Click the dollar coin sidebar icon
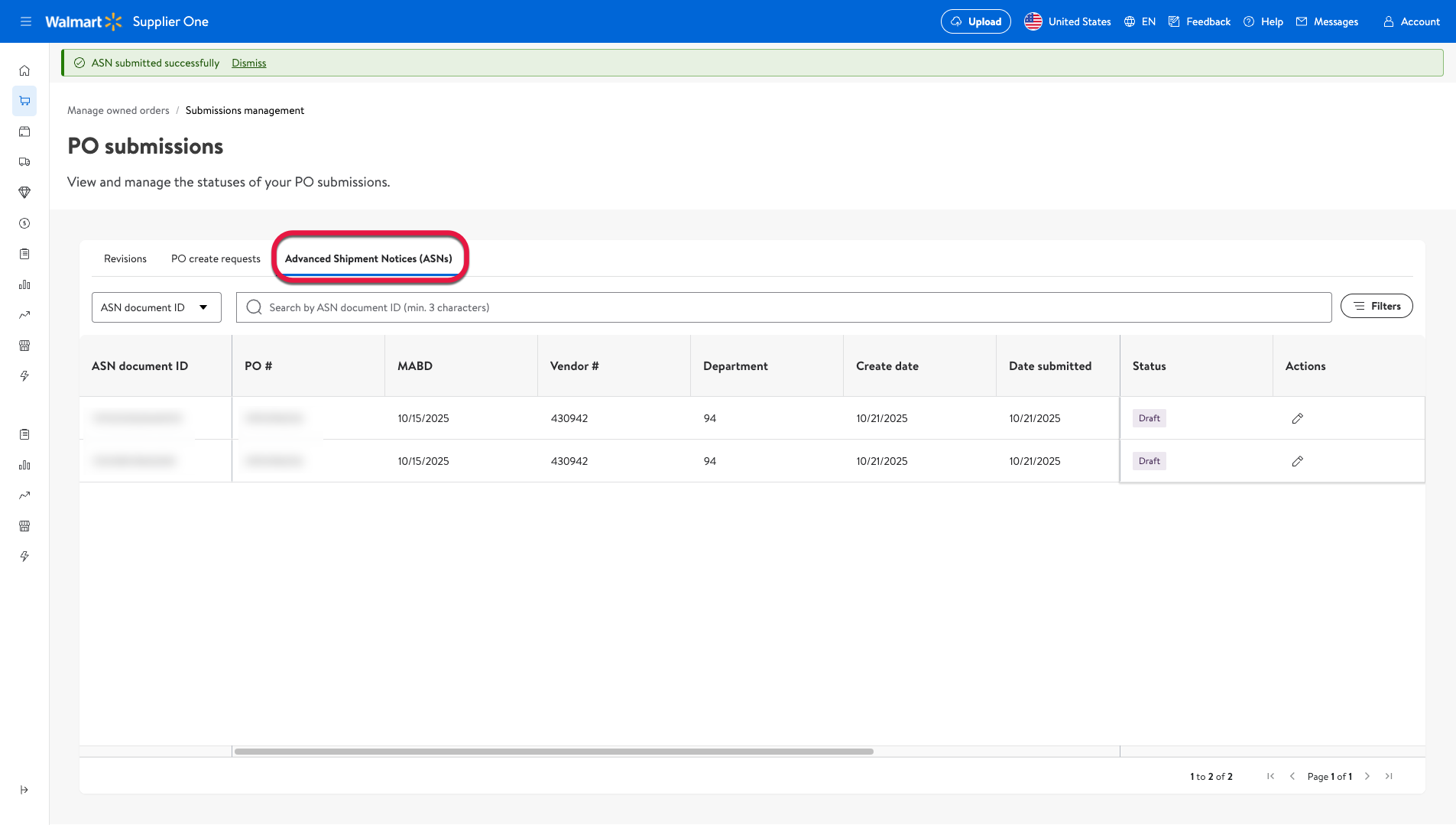 pos(24,223)
